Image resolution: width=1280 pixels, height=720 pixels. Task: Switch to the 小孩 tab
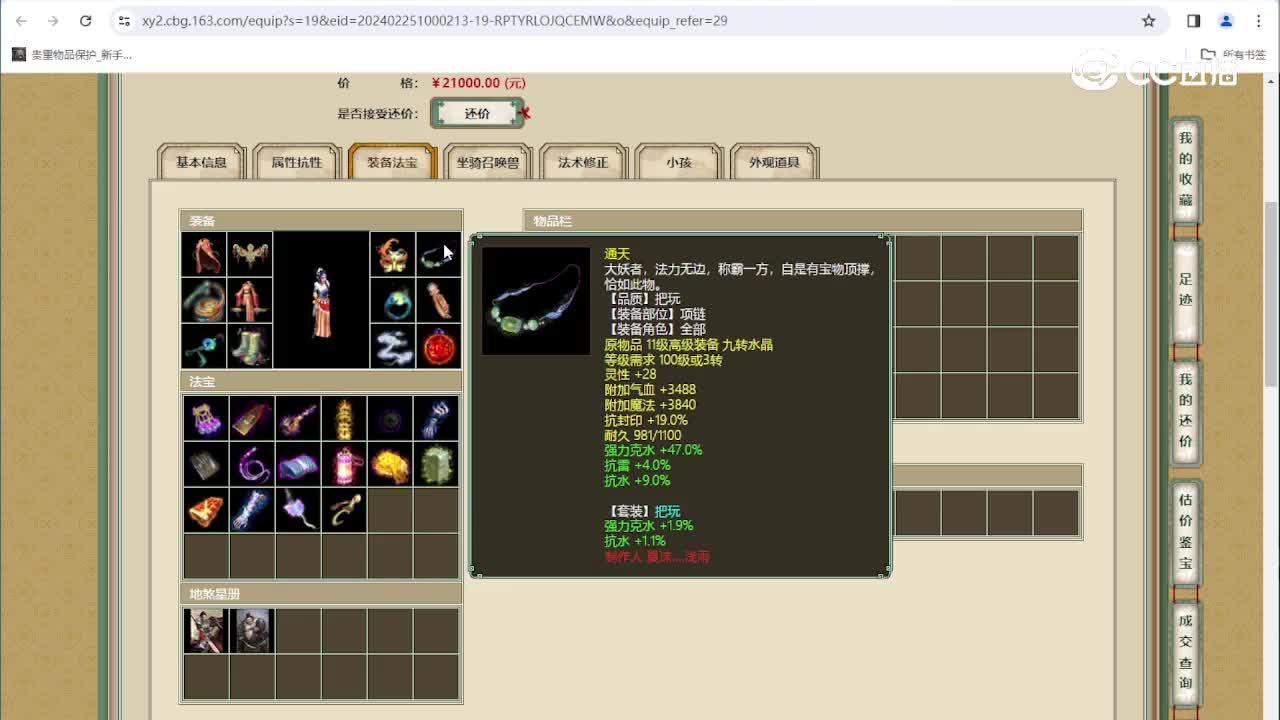[679, 162]
